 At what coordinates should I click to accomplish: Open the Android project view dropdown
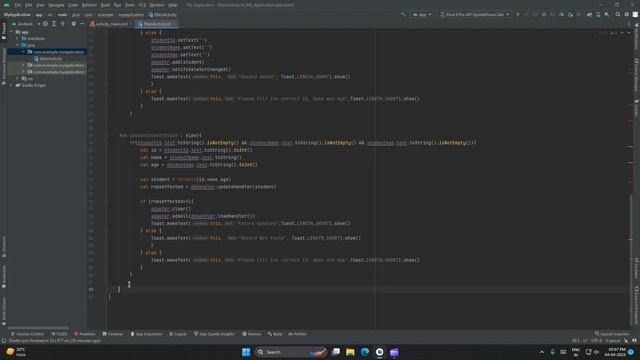pyautogui.click(x=25, y=24)
